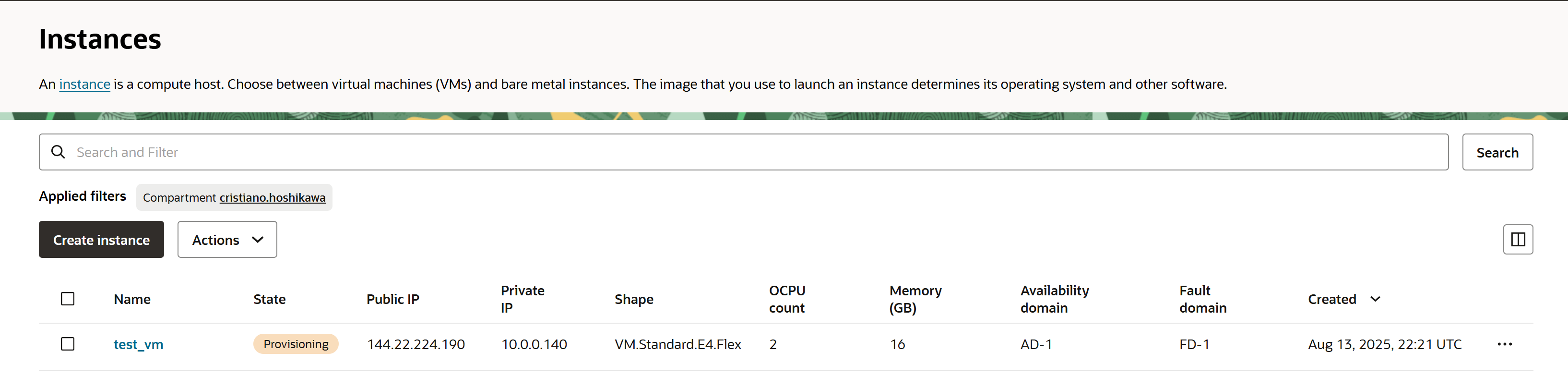Click the Shape column header

(634, 299)
